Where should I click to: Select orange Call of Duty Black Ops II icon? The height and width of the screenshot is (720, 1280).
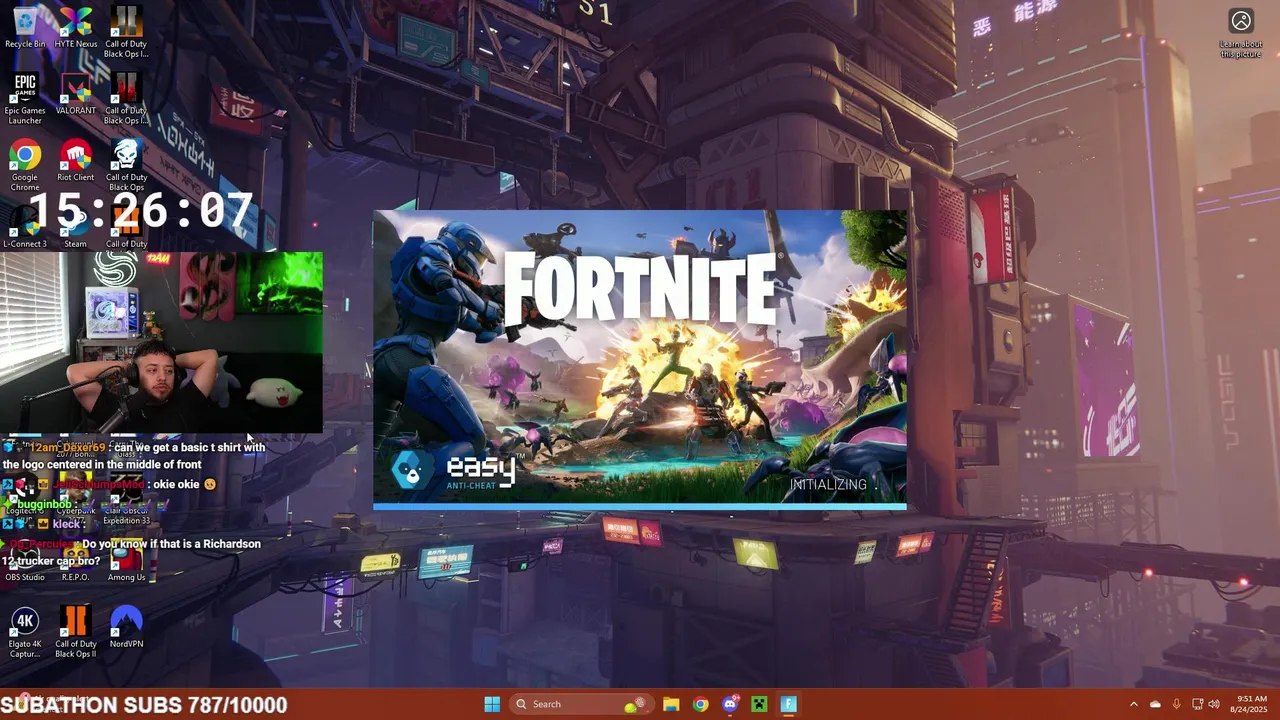[x=76, y=633]
